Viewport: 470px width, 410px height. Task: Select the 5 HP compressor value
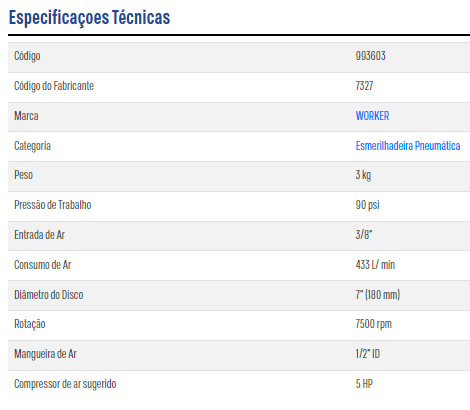click(364, 384)
